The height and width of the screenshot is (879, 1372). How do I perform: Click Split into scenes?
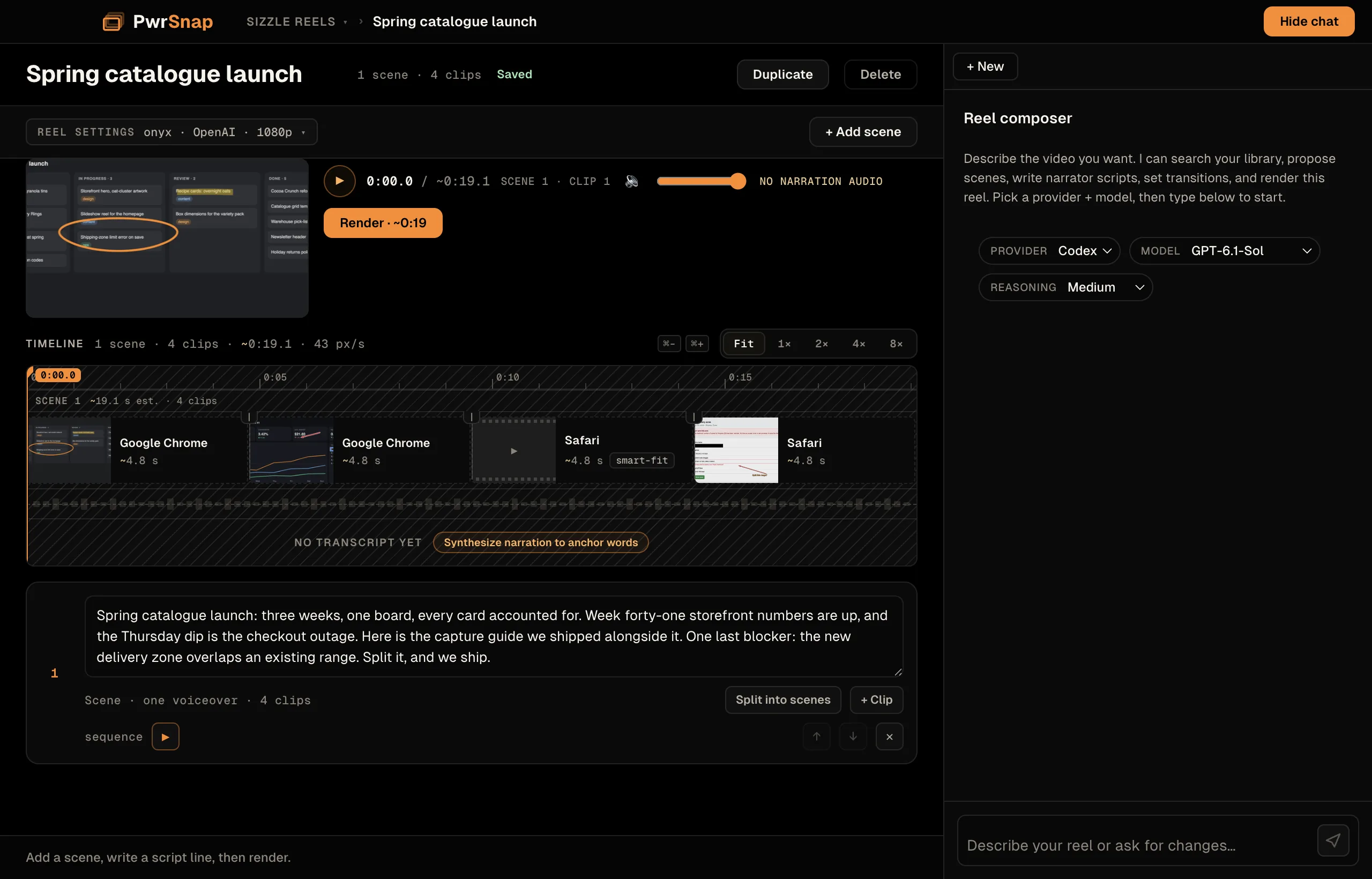[x=783, y=700]
